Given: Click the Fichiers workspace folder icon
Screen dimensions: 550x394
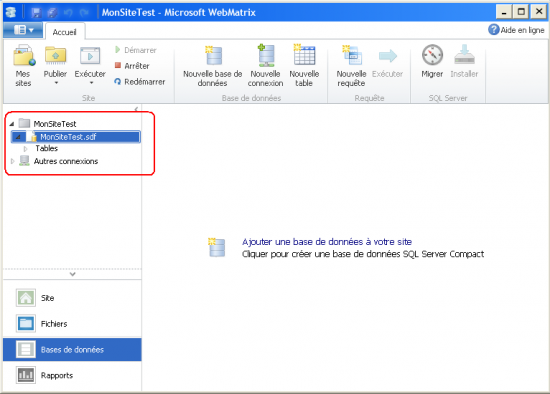Looking at the screenshot, I should [26, 323].
